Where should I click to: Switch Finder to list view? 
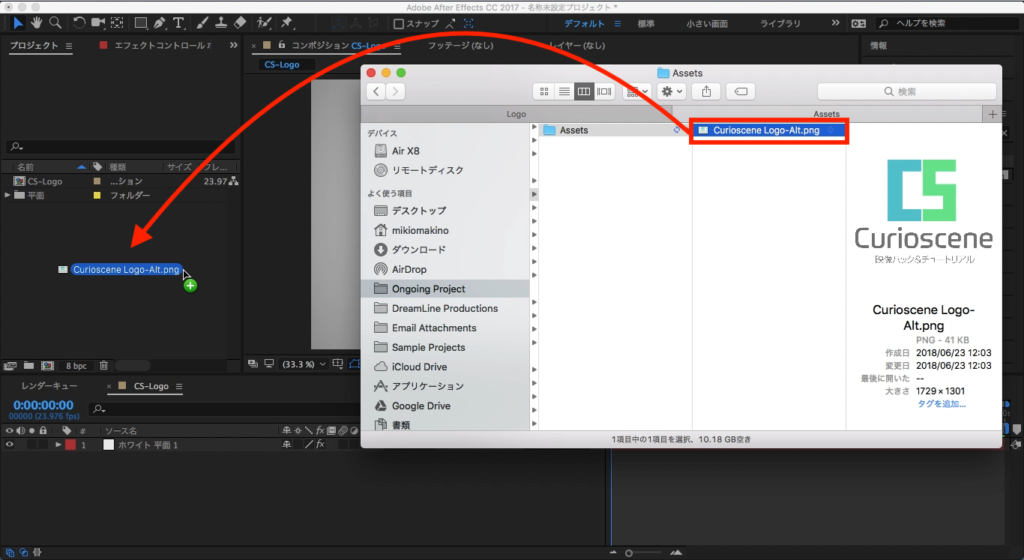pyautogui.click(x=564, y=91)
